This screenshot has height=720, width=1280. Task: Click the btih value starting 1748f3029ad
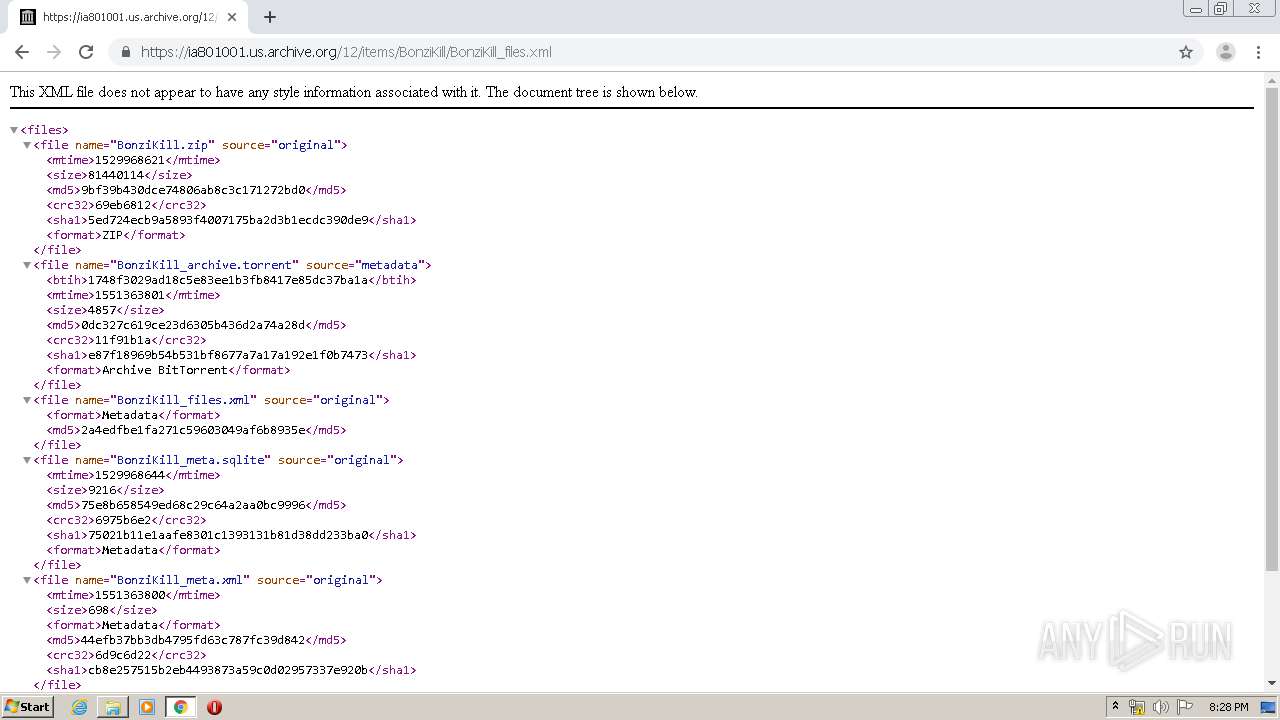point(229,280)
